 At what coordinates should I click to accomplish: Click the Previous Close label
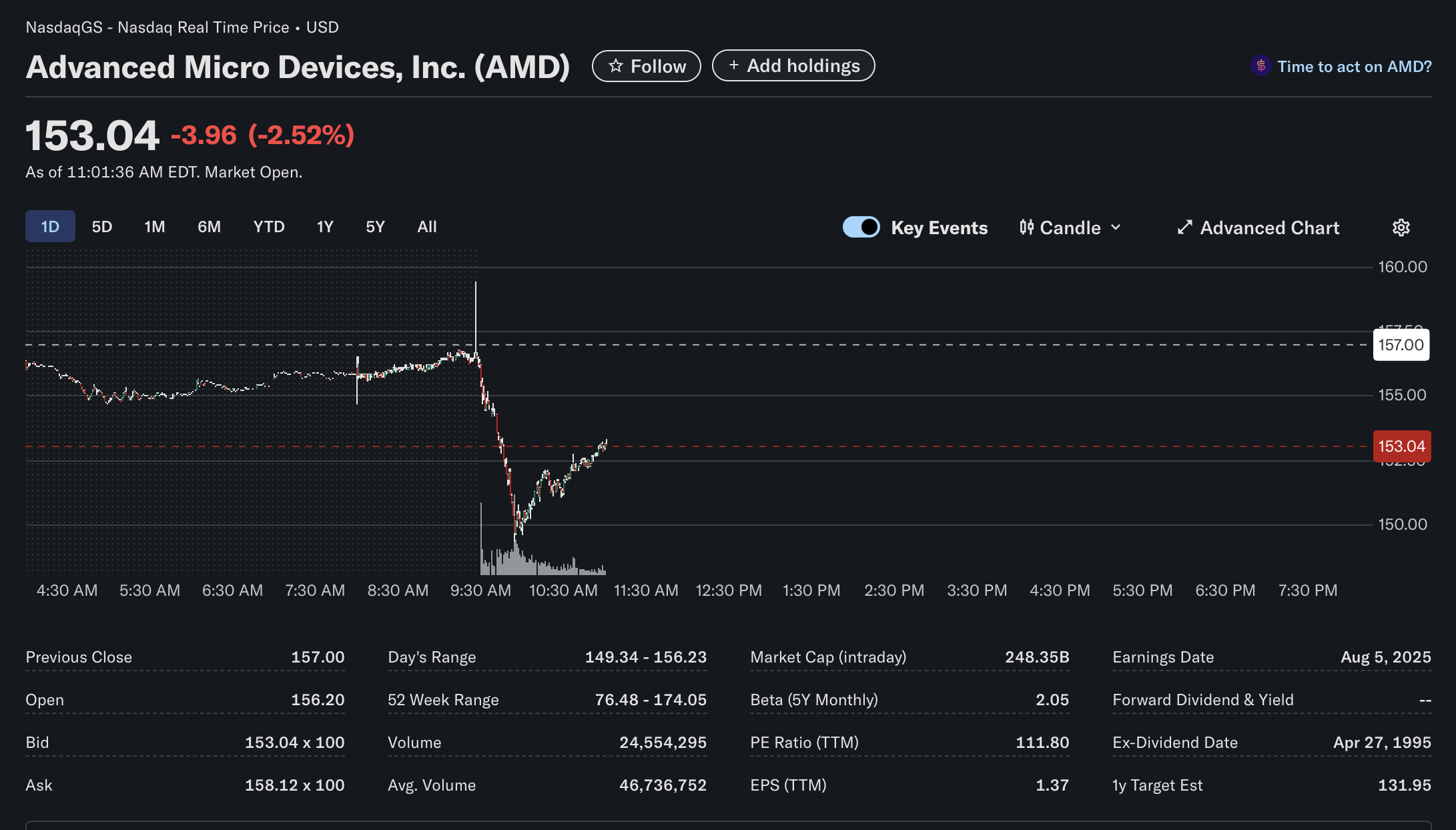click(79, 657)
